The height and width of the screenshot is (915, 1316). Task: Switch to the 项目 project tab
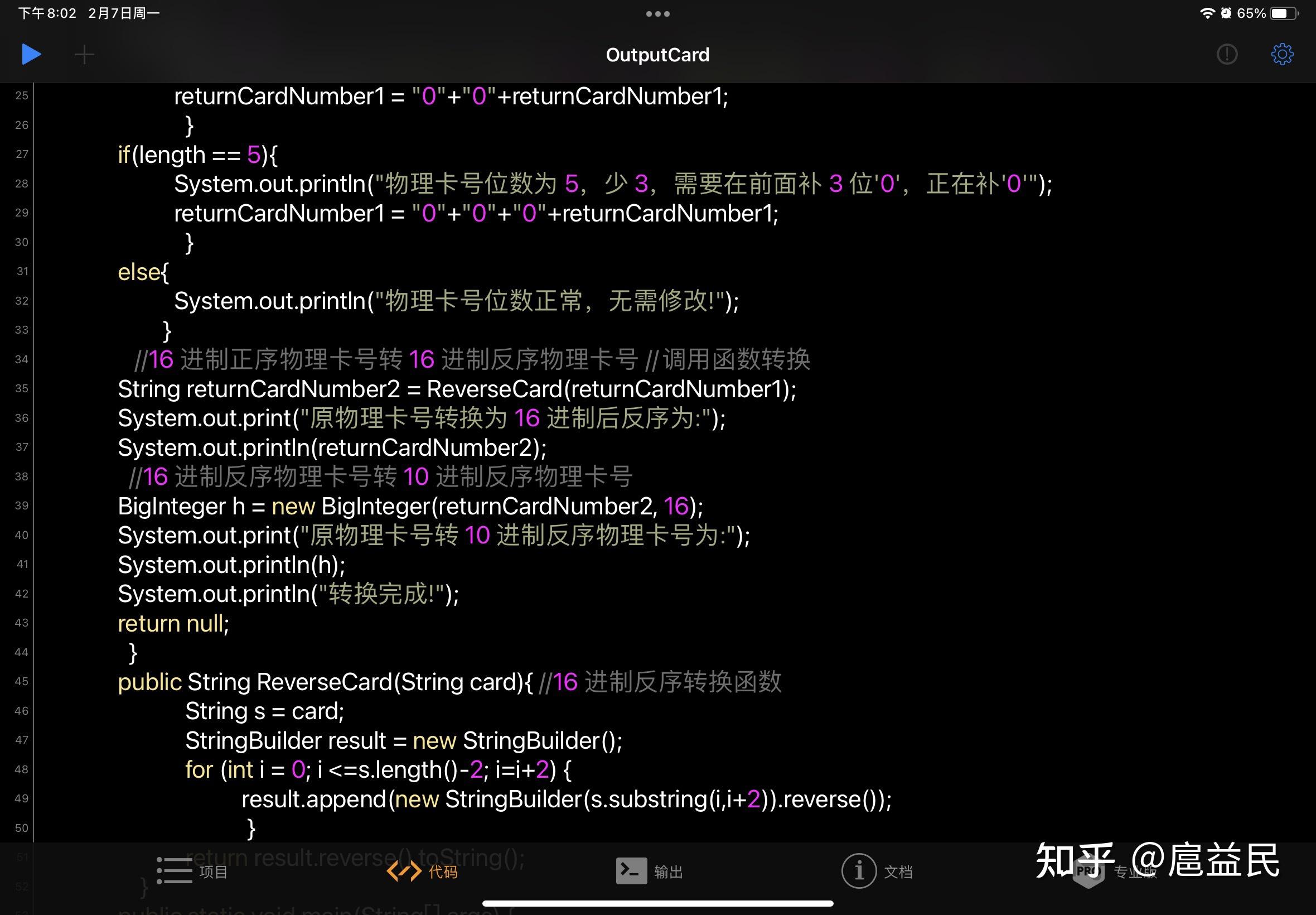click(192, 871)
